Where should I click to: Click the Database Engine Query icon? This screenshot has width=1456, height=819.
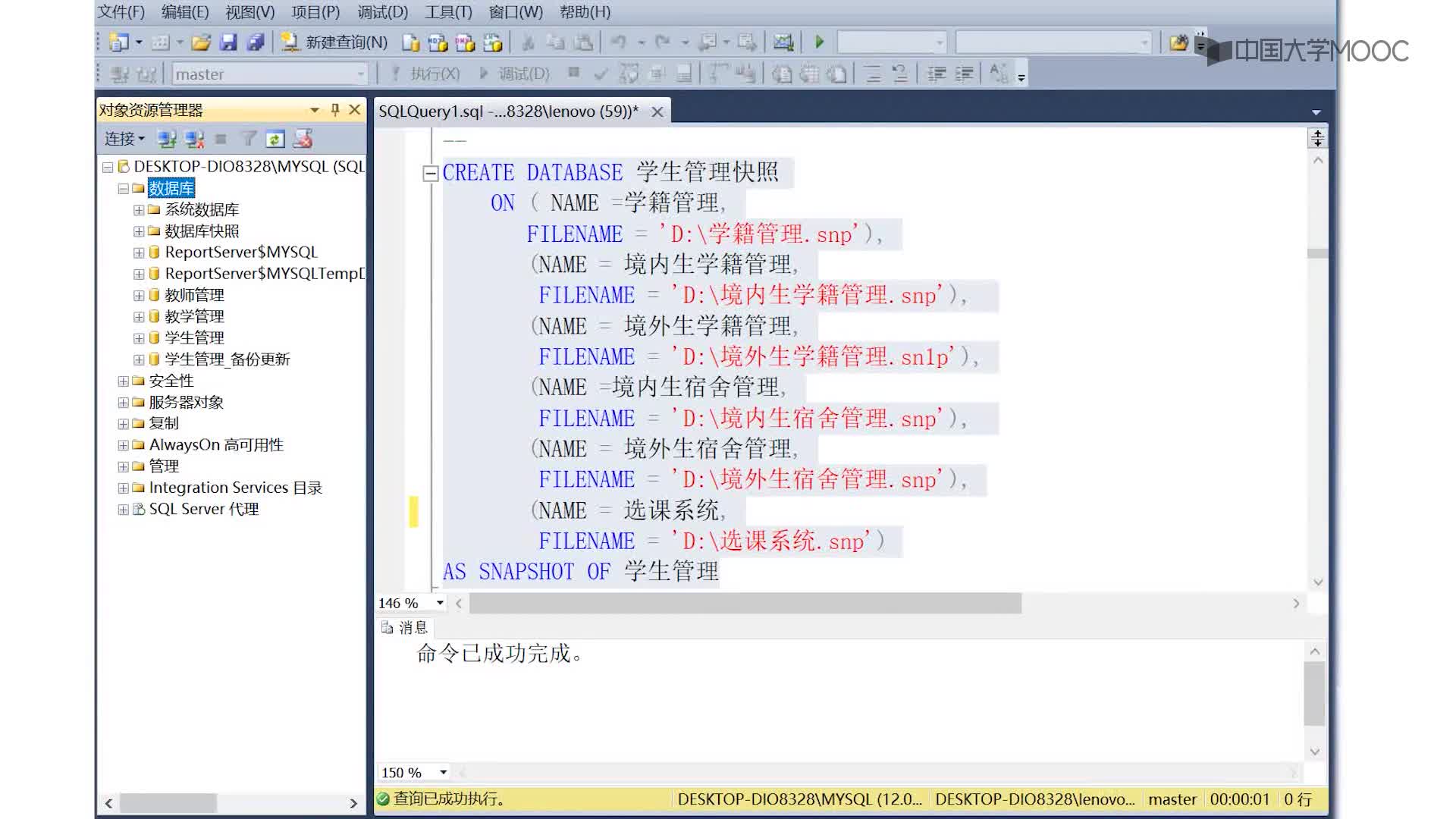[x=410, y=42]
